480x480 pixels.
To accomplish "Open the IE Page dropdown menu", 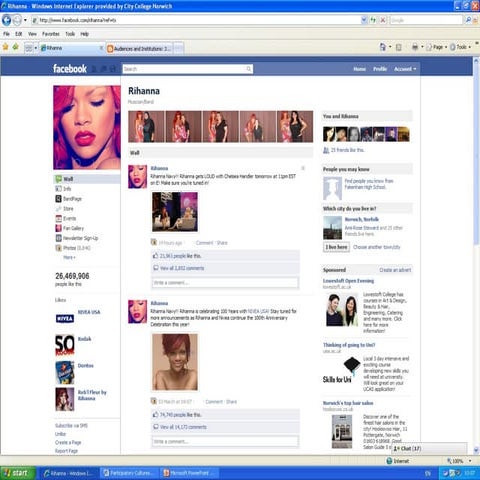I will click(x=437, y=47).
